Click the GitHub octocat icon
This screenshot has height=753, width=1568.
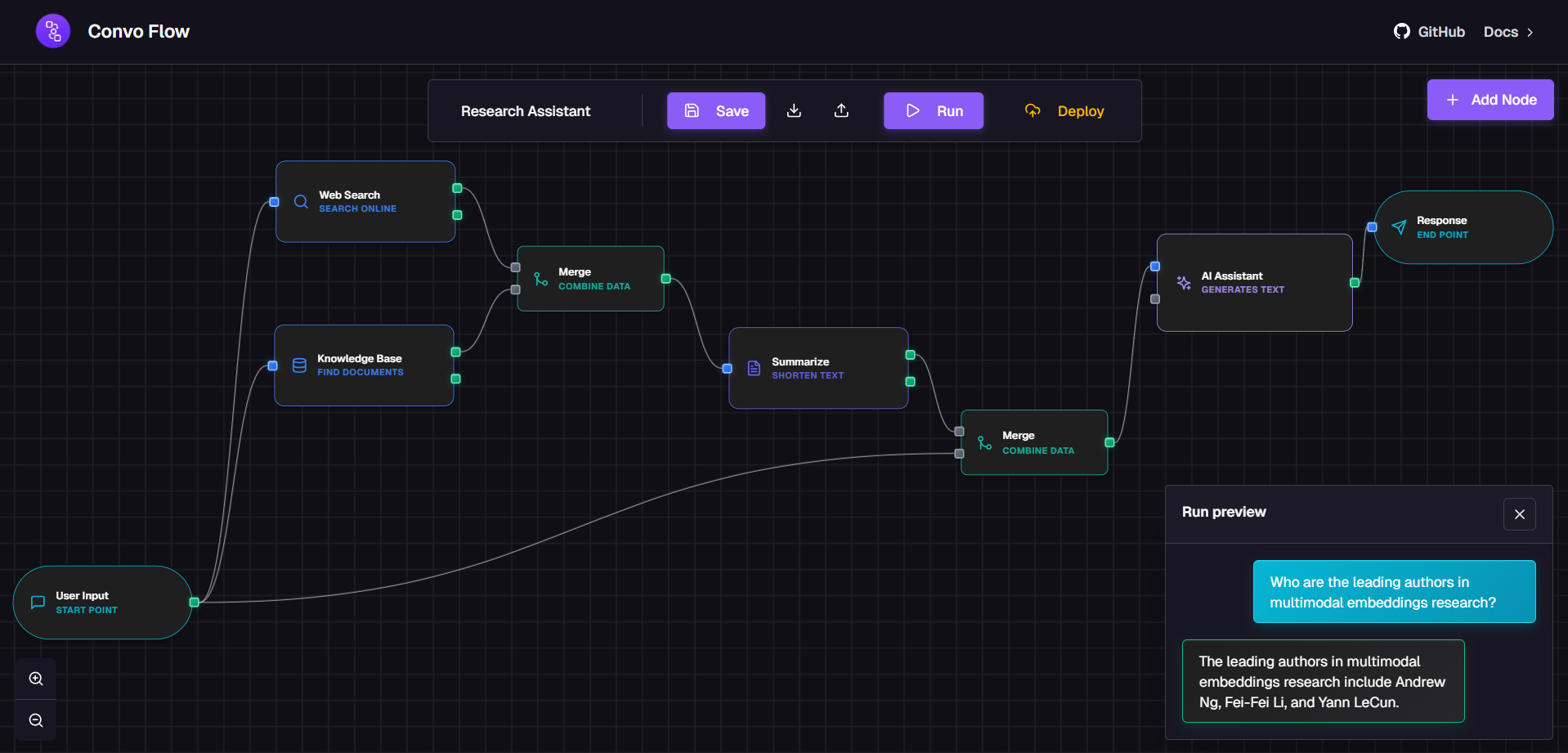pyautogui.click(x=1401, y=30)
